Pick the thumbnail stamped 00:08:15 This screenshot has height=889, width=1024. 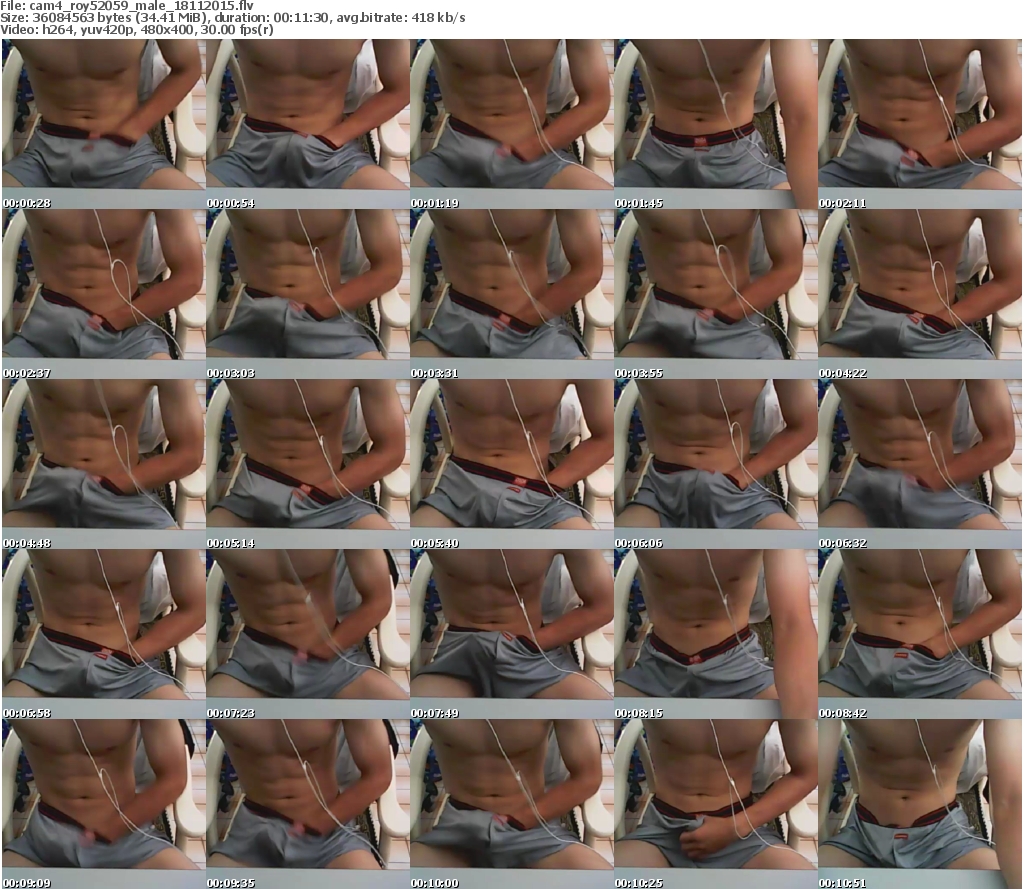[716, 634]
